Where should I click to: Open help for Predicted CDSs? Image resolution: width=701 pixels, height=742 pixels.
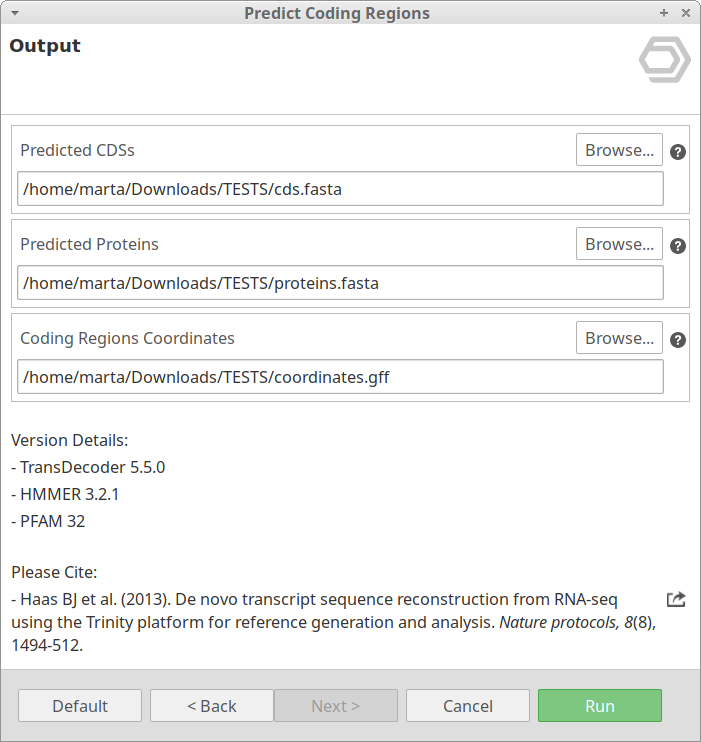pos(678,152)
